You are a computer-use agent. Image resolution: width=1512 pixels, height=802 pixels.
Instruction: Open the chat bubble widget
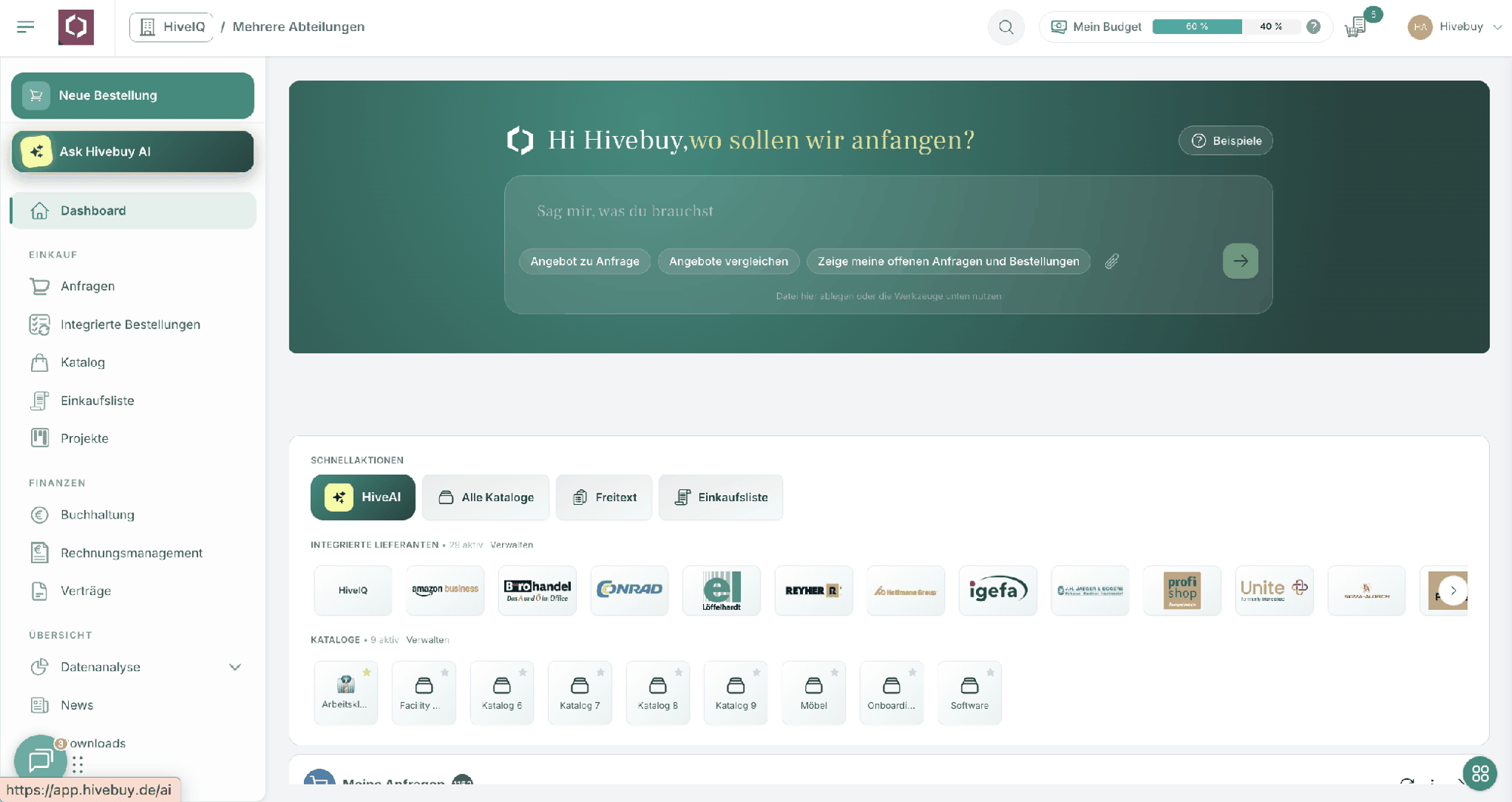pos(40,759)
